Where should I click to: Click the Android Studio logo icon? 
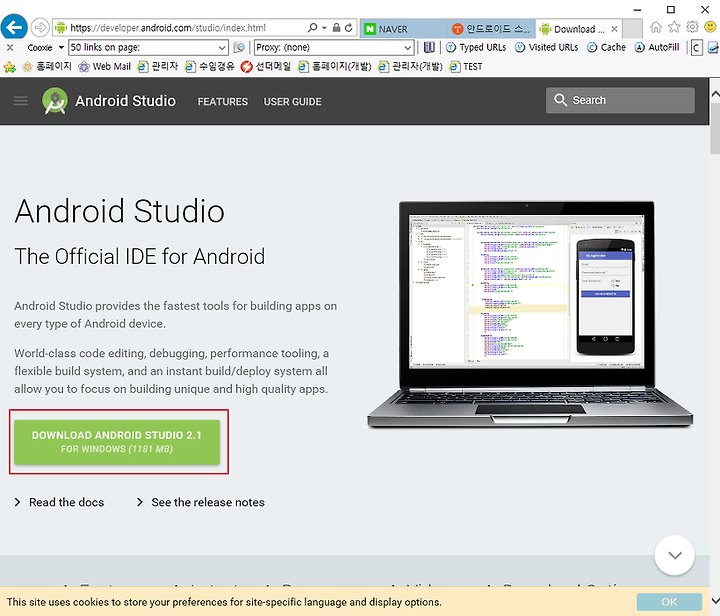pyautogui.click(x=55, y=101)
